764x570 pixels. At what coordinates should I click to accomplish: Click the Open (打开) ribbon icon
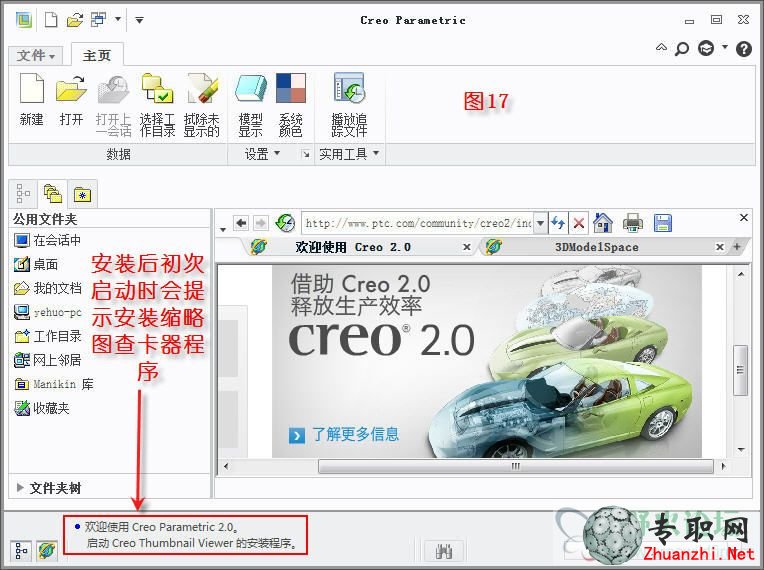click(x=71, y=89)
